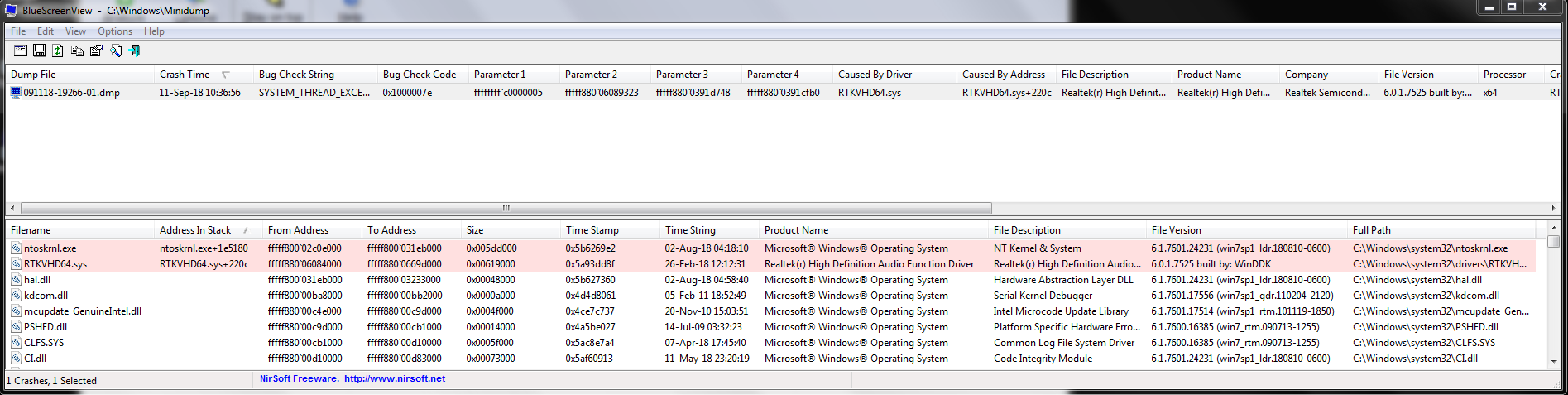The height and width of the screenshot is (395, 1568).
Task: Click the file icon beside CI.dll
Action: click(16, 359)
